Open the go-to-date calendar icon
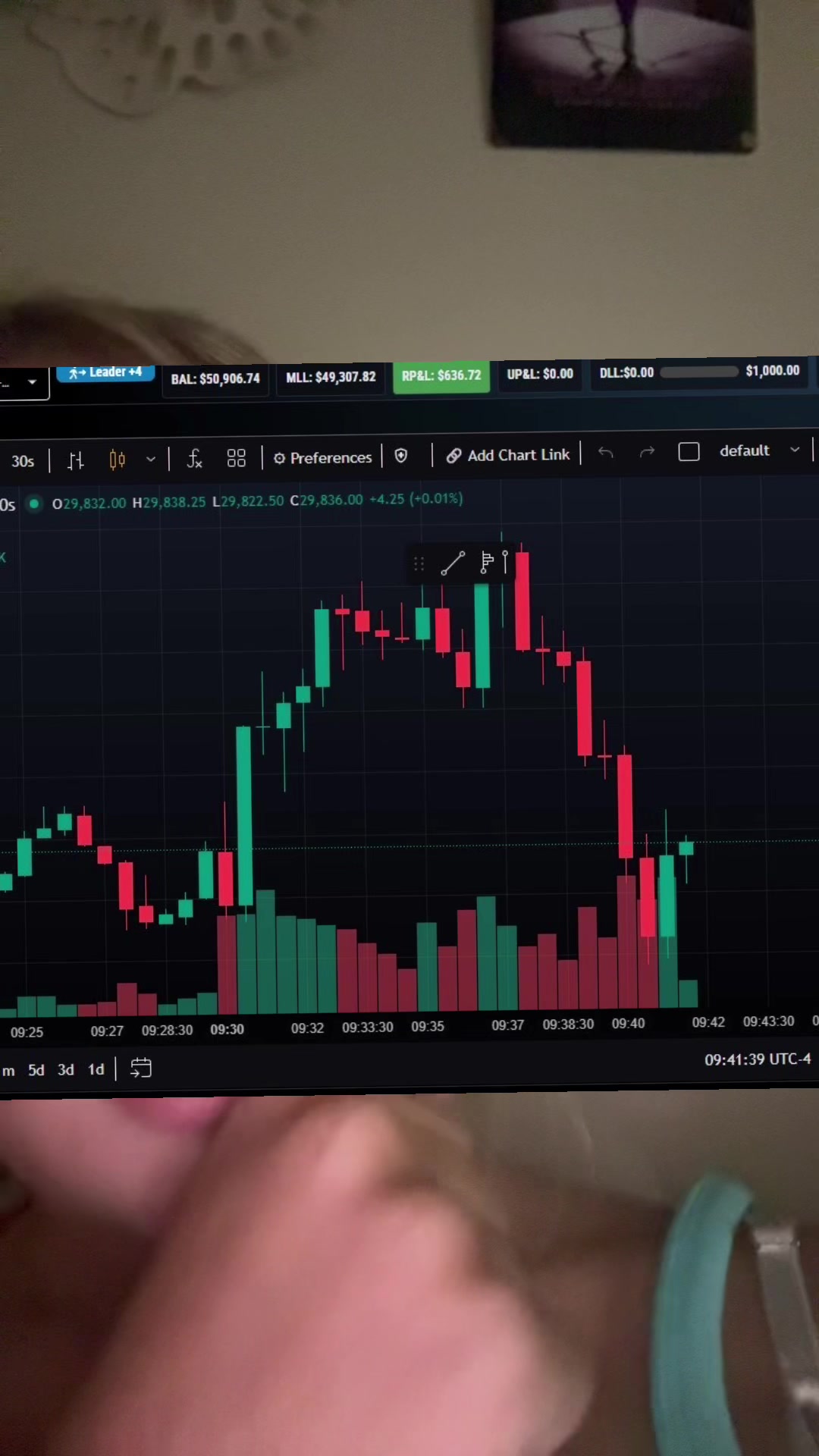Viewport: 819px width, 1456px height. (x=141, y=1068)
